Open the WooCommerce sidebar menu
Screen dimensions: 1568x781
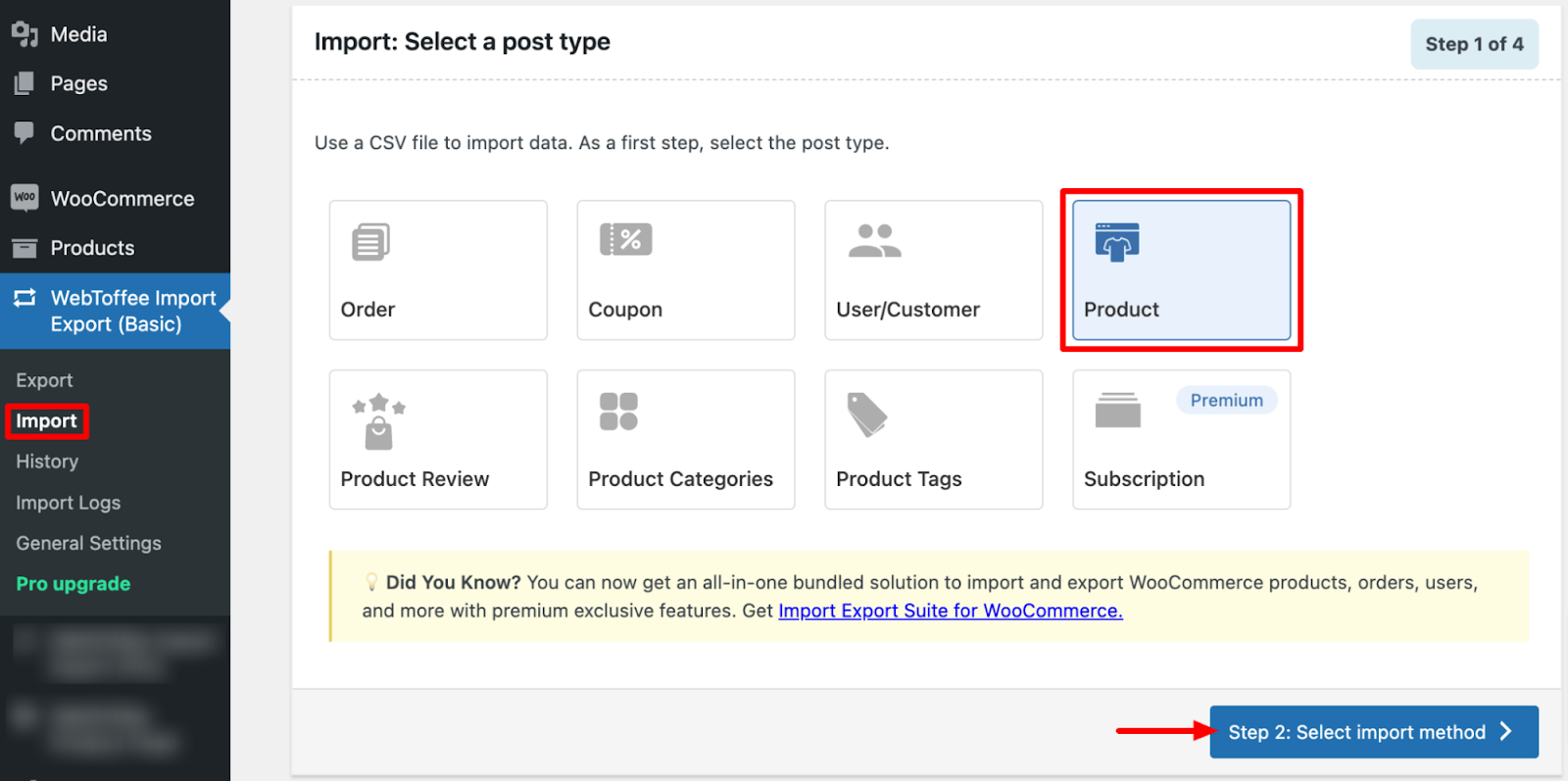pyautogui.click(x=122, y=199)
